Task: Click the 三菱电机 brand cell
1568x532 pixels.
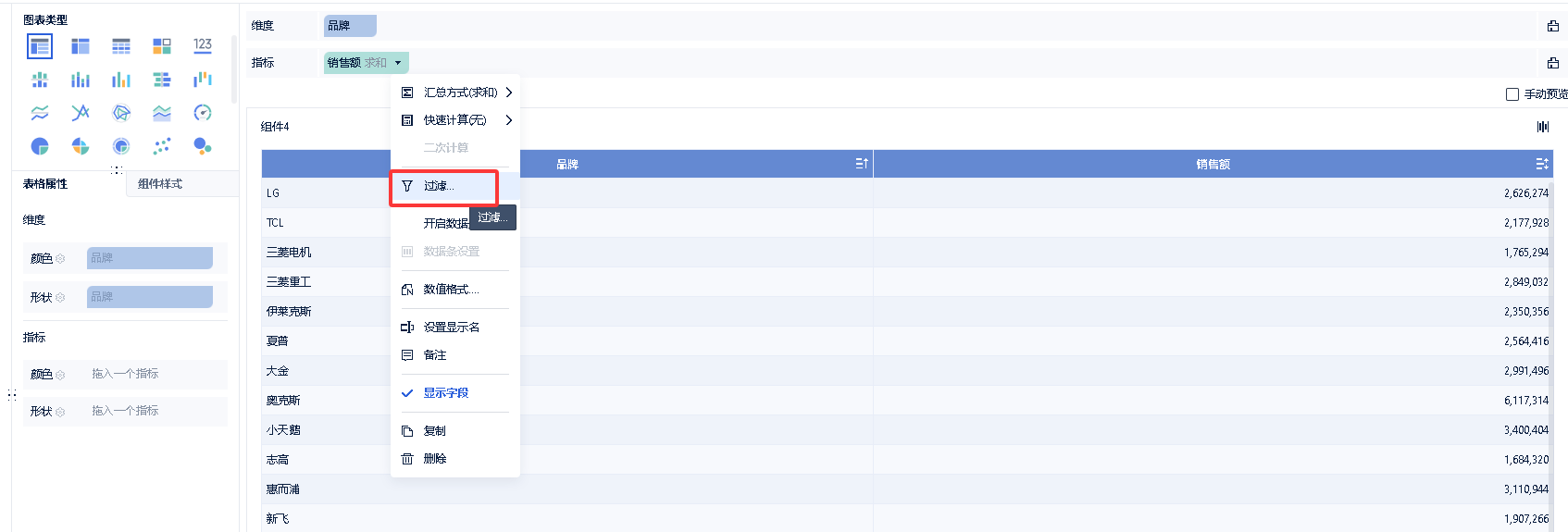Action: pos(289,253)
